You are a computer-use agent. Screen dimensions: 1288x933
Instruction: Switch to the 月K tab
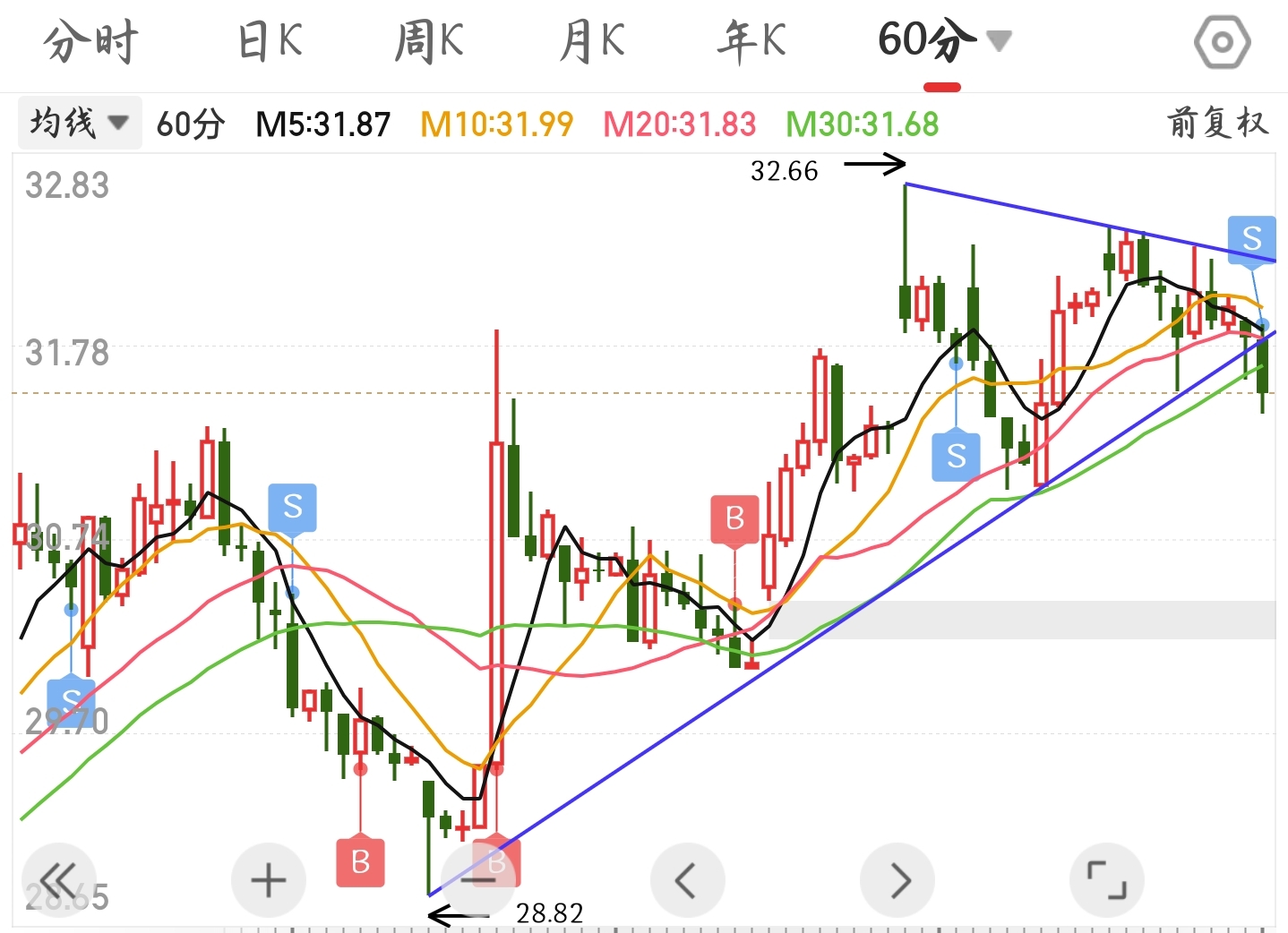591,41
